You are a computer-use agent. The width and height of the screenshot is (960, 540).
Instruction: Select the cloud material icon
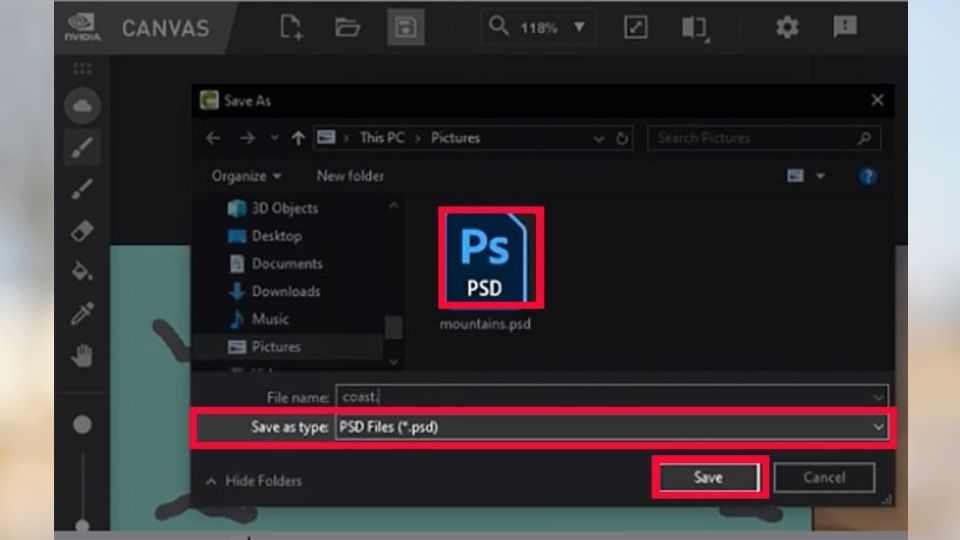pos(82,106)
